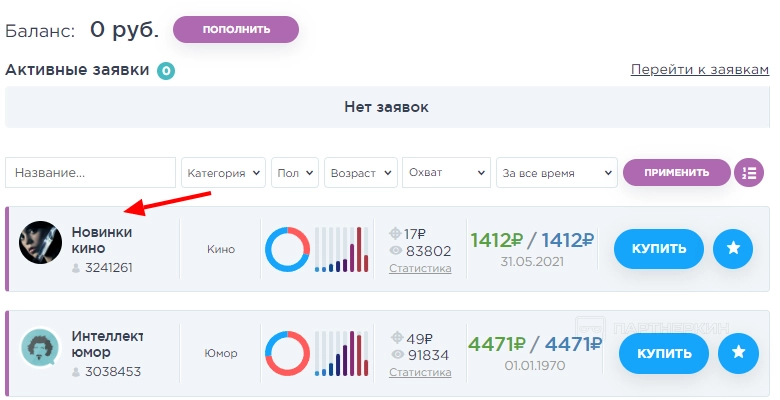Image resolution: width=780 pixels, height=400 pixels.
Task: Click the eye icon next to 91834
Action: [x=397, y=354]
